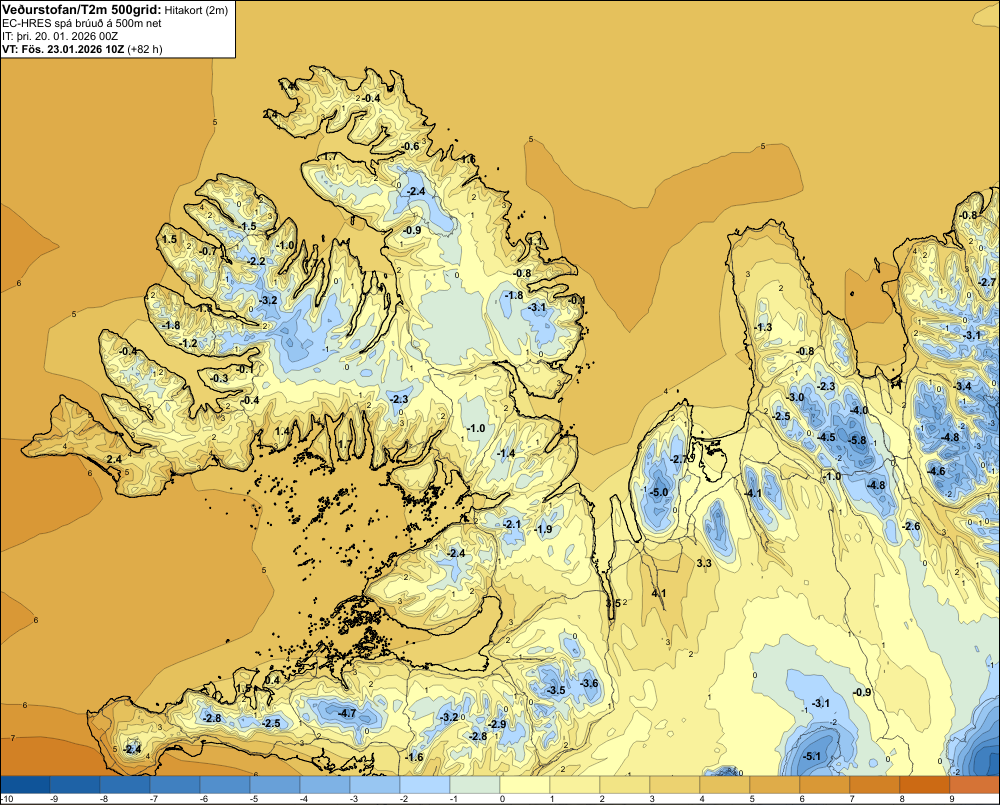Click the -4.1 temperature label
Screen dimensions: 1000x805
(753, 493)
